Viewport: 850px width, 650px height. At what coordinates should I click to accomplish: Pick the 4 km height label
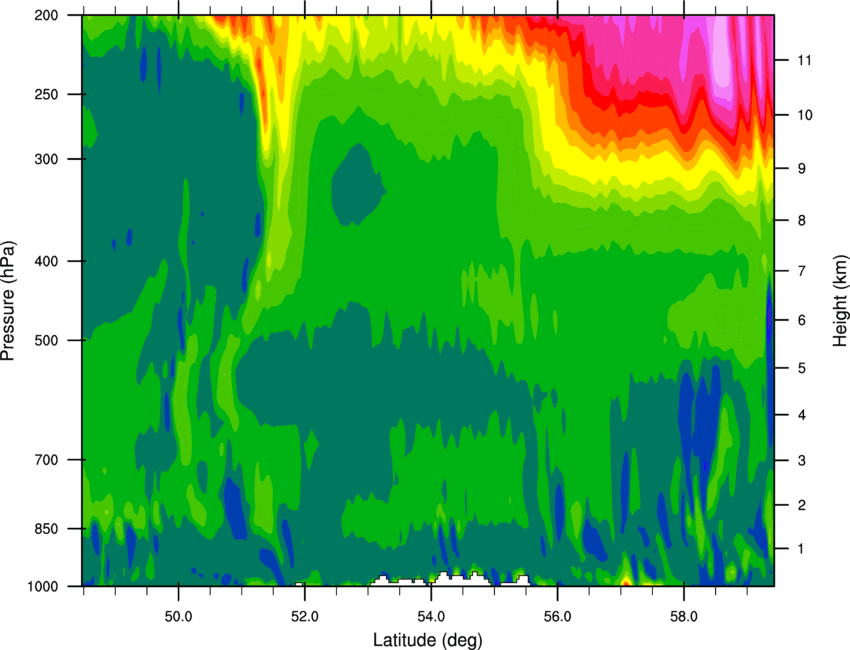(801, 415)
